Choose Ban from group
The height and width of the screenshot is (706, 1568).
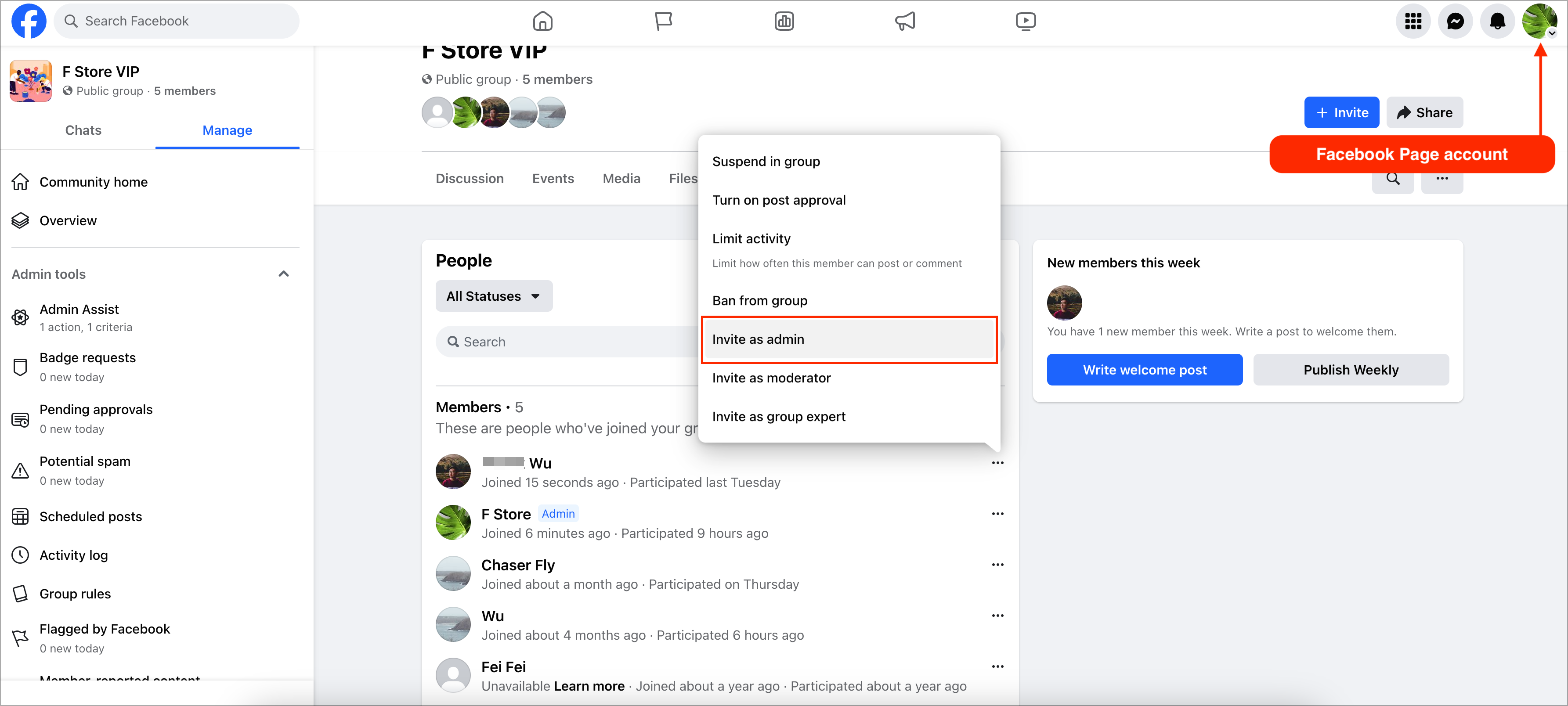pyautogui.click(x=849, y=301)
